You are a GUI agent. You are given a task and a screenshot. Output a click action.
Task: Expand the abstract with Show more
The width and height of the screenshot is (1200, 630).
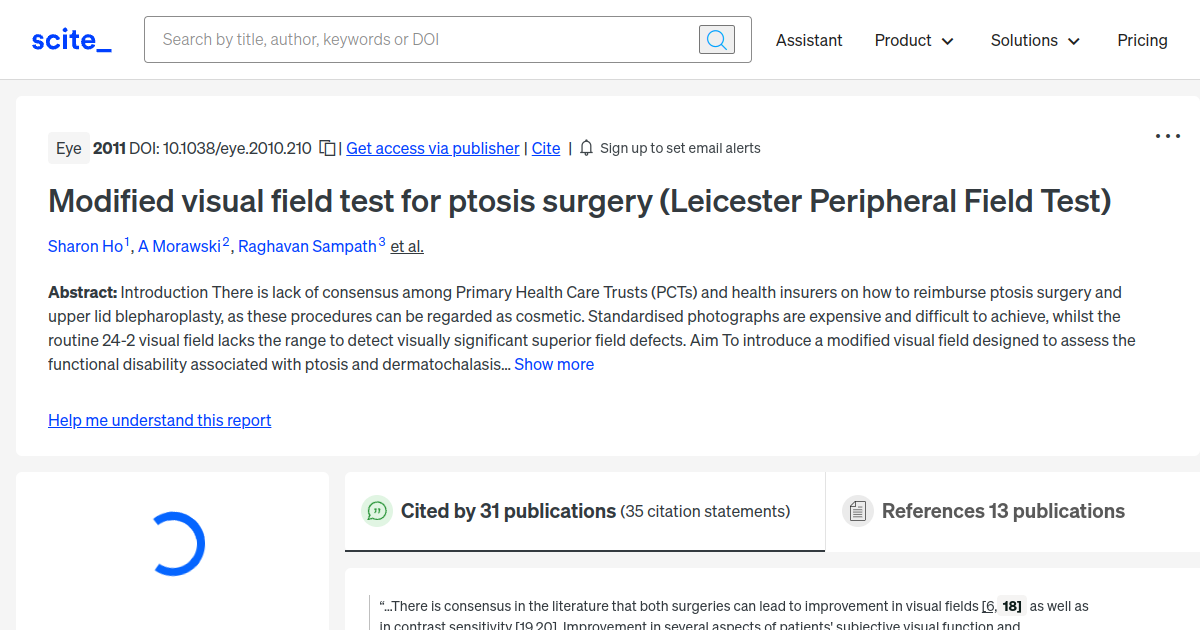coord(554,364)
